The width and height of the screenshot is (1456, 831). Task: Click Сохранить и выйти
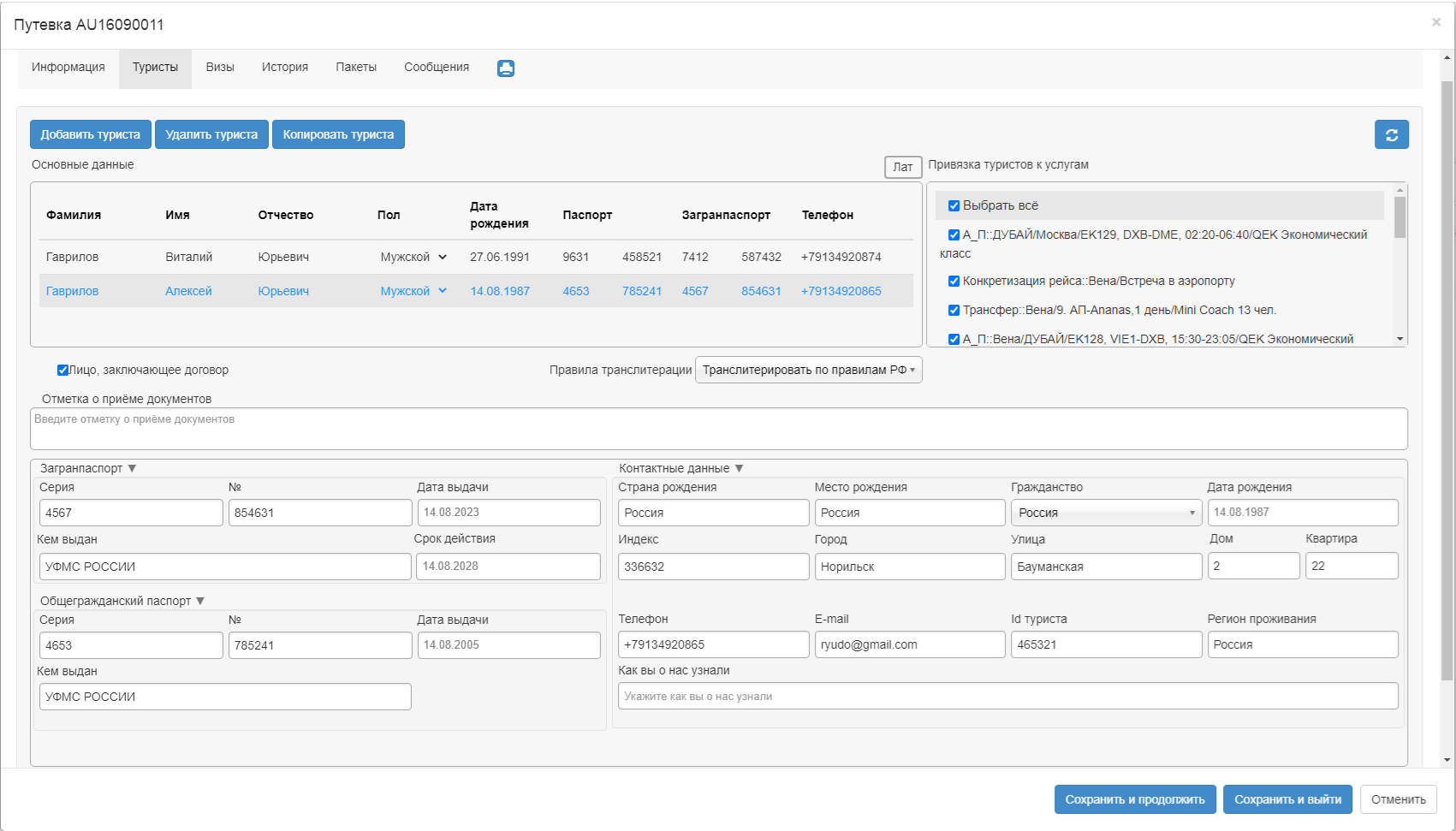click(x=1287, y=799)
